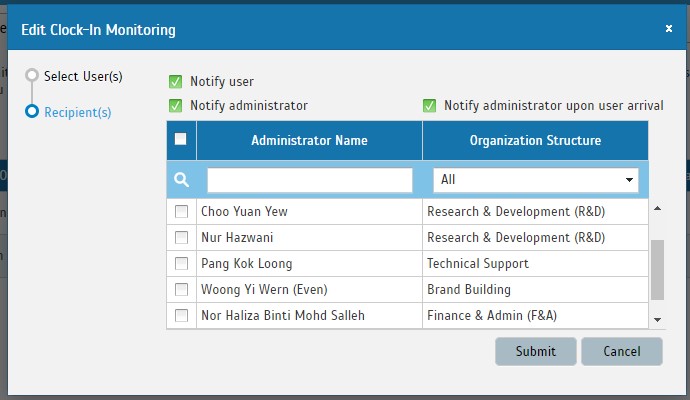This screenshot has height=400, width=690.
Task: Click the Organization Structure column header
Action: coord(535,140)
